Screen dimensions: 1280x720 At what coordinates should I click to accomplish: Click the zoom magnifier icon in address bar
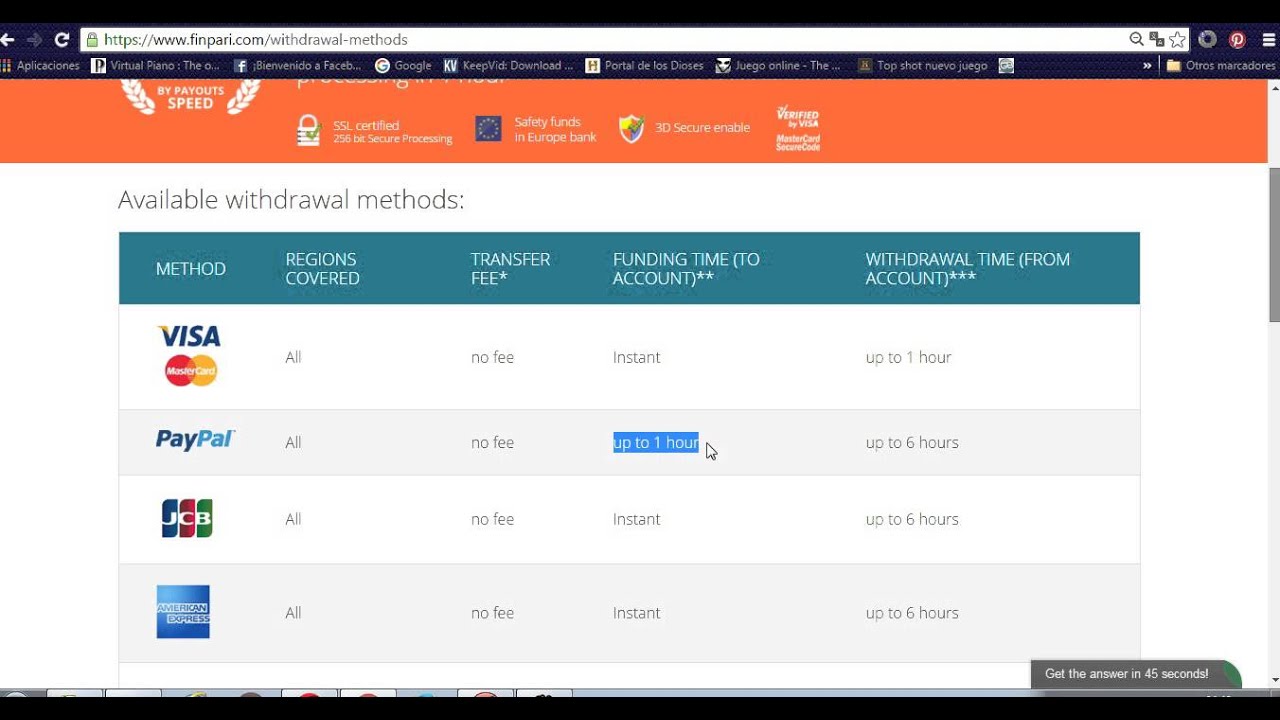[x=1136, y=40]
